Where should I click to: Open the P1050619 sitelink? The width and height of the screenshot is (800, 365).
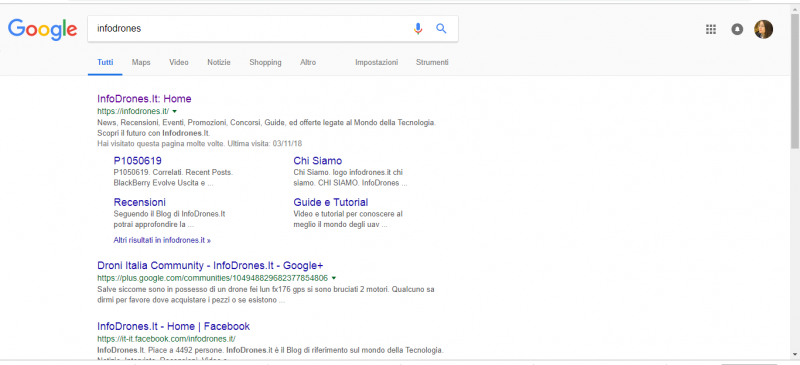click(138, 161)
